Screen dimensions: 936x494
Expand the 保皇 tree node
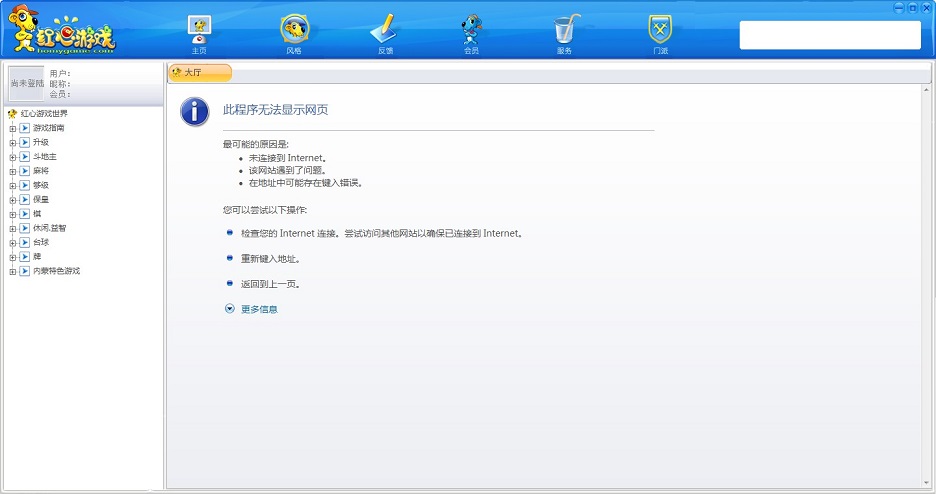13,200
